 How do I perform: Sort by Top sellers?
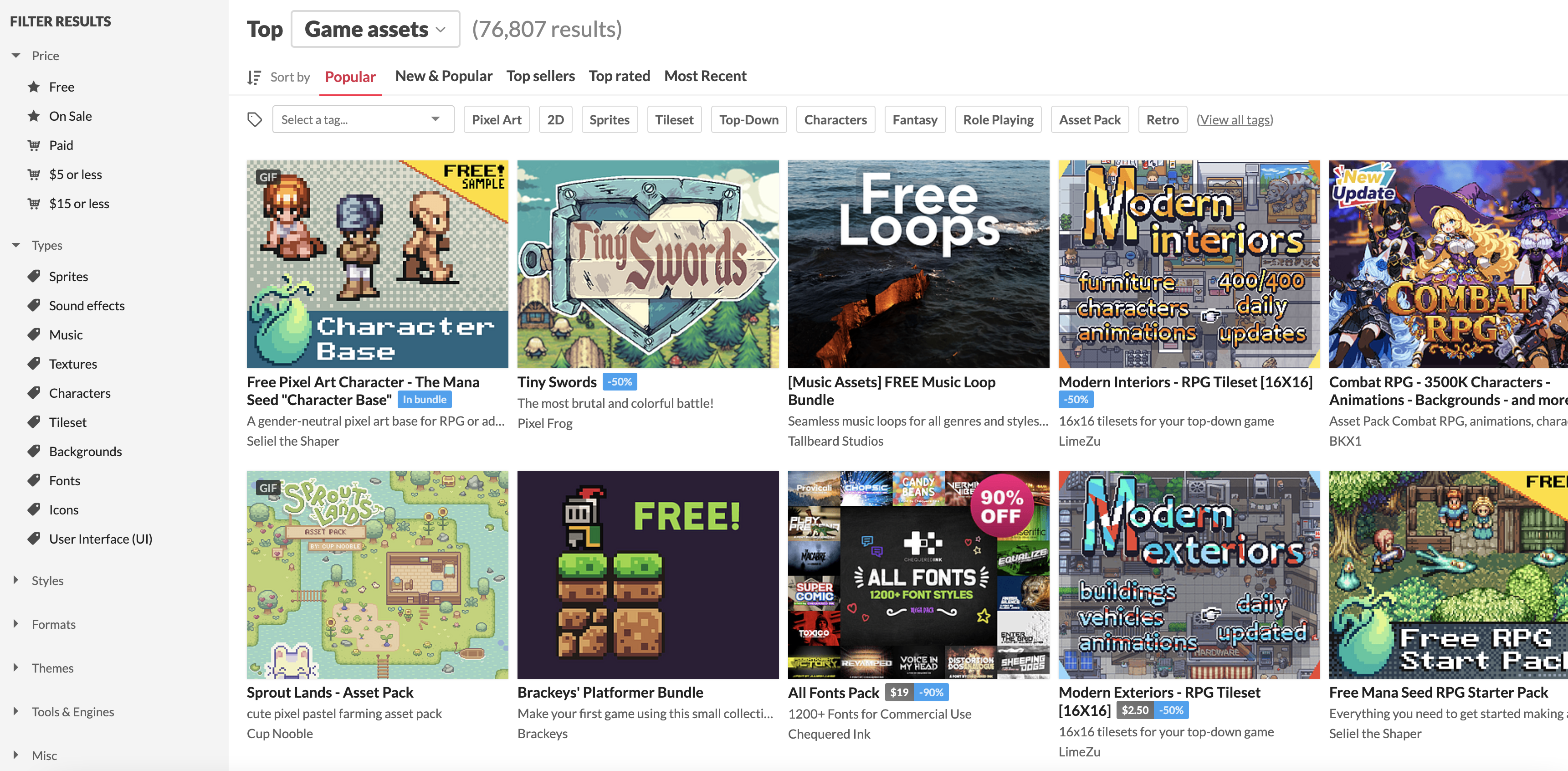tap(541, 76)
